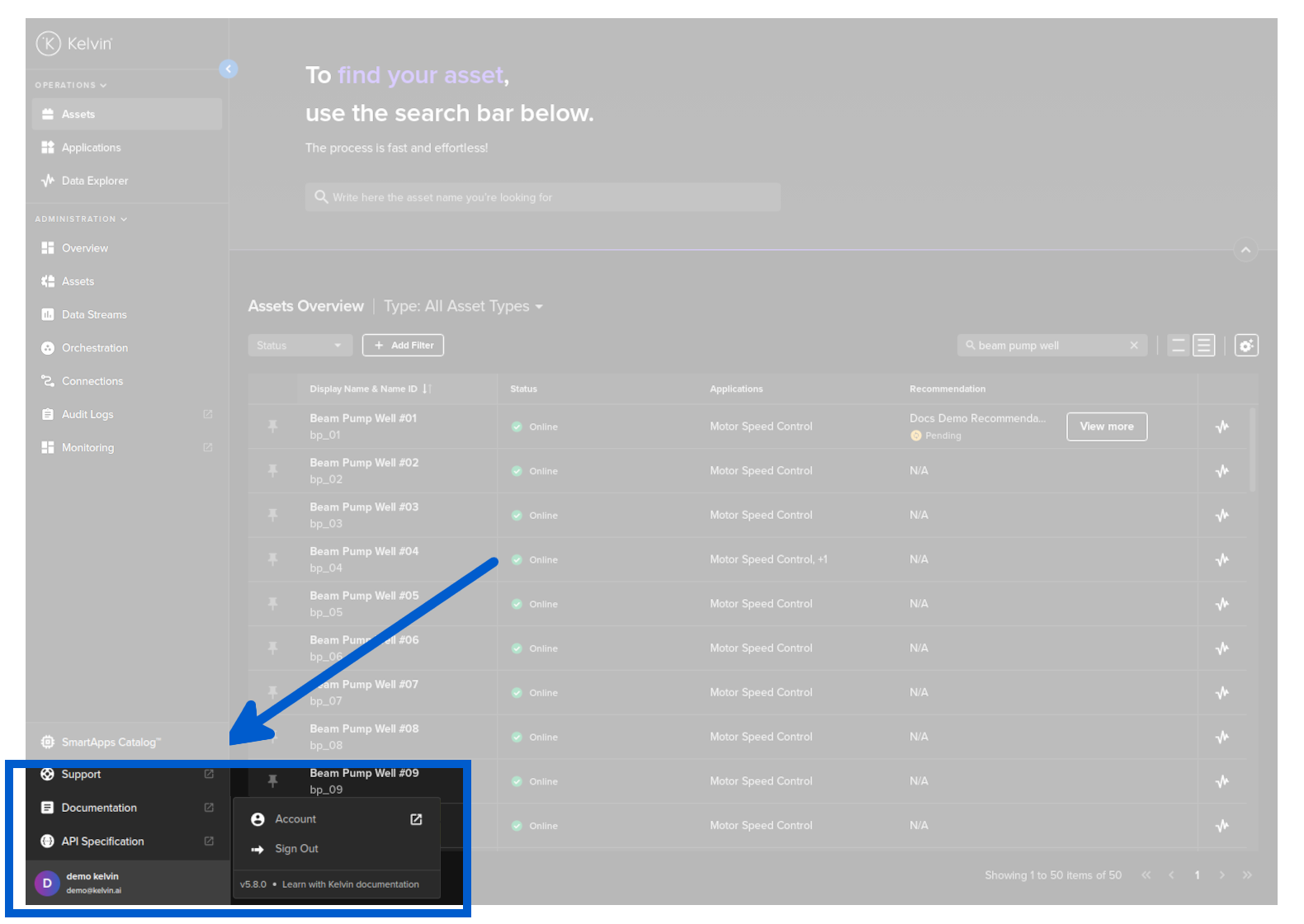Open Data Explorer from the sidebar
This screenshot has height=924, width=1304.
pyautogui.click(x=94, y=181)
